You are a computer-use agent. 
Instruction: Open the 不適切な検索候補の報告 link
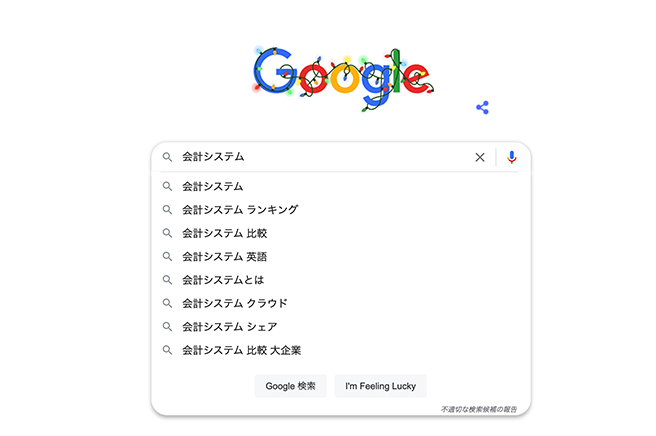[x=482, y=409]
